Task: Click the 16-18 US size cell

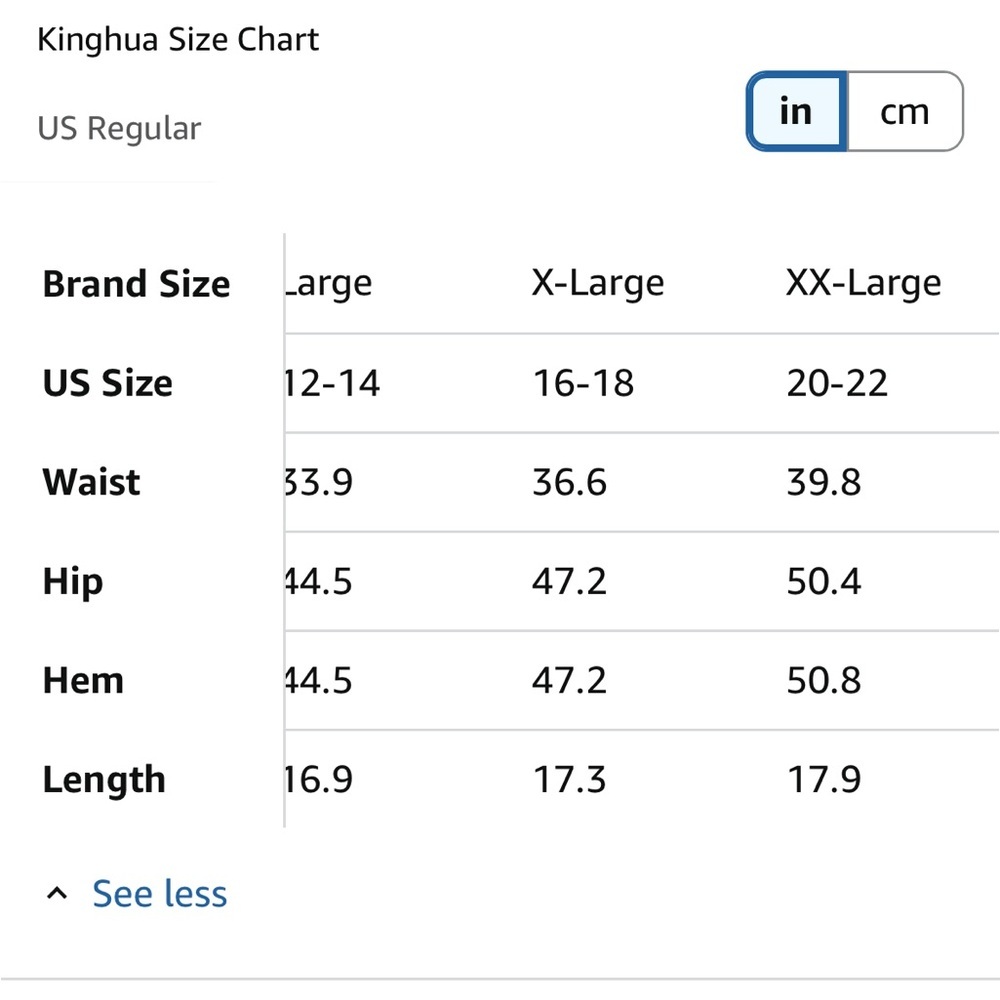Action: point(583,383)
